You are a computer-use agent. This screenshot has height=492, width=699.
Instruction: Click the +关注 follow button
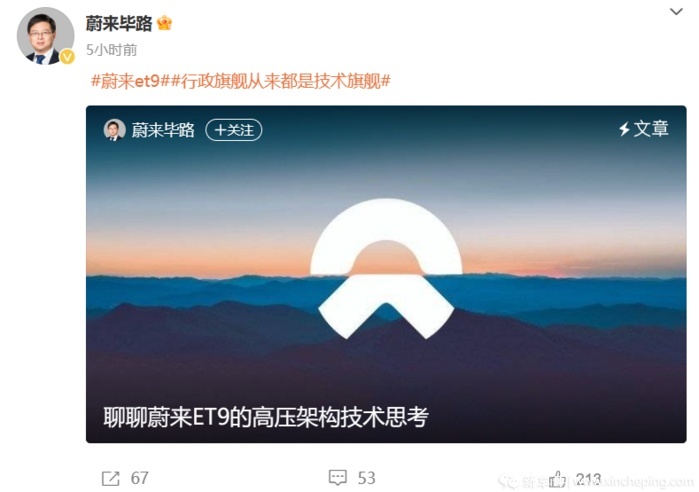tap(234, 130)
